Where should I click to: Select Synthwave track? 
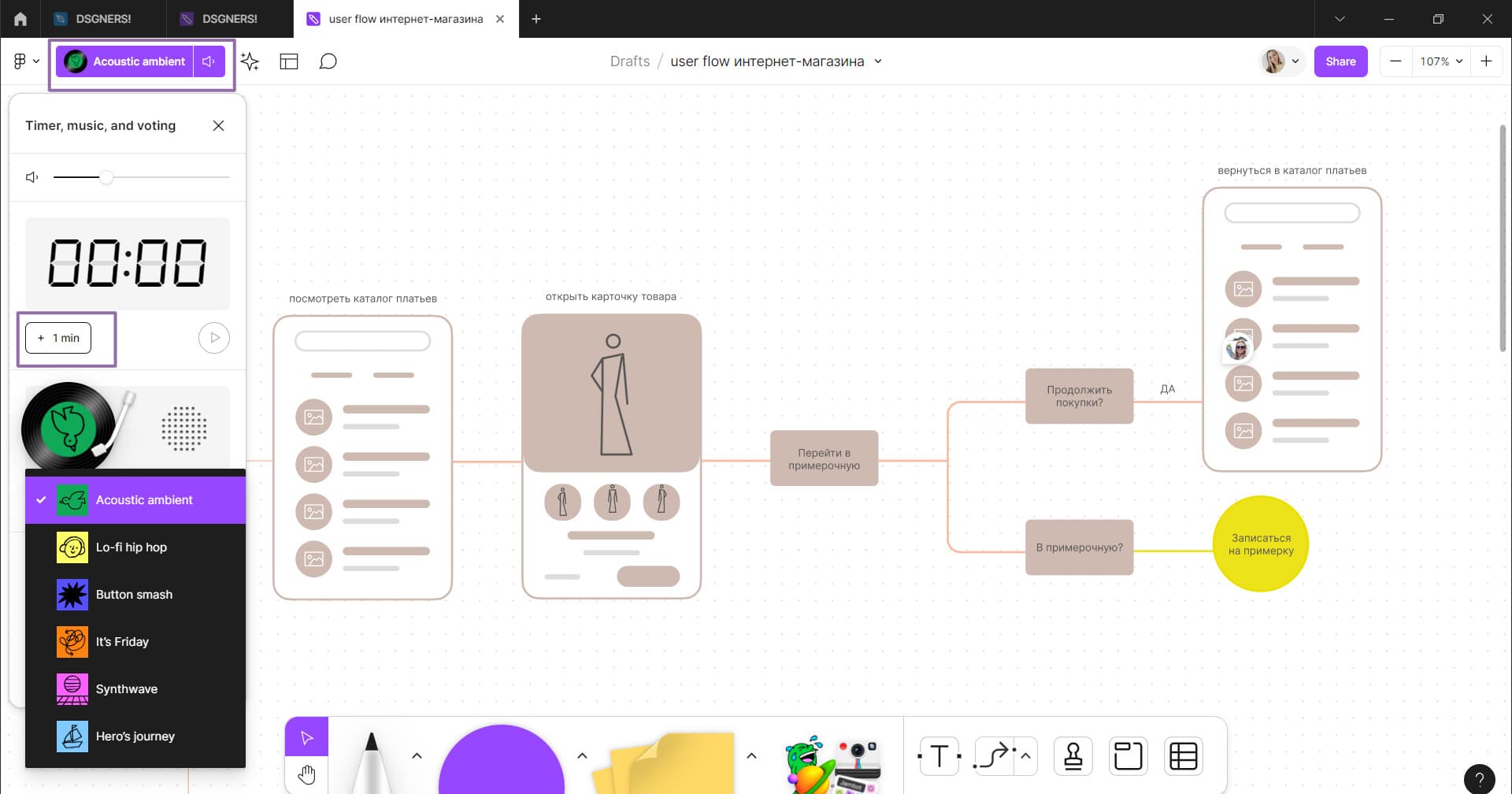(135, 689)
